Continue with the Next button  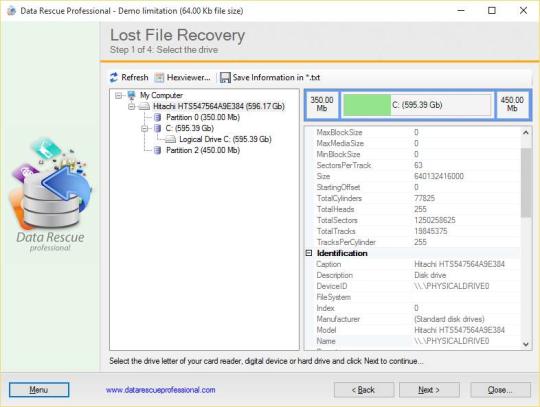[x=429, y=390]
